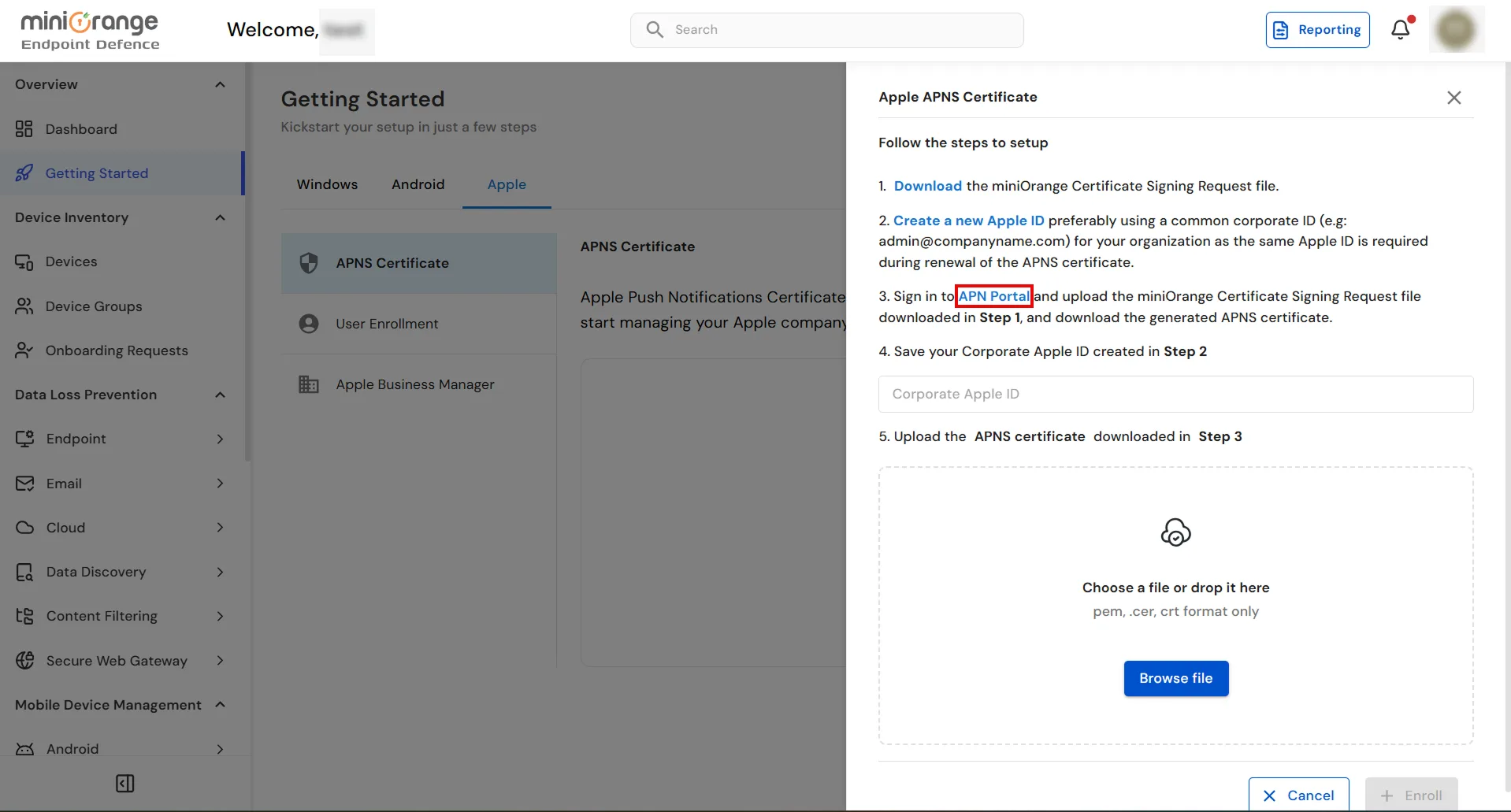Screen dimensions: 1511x812
Task: Switch to the Android tab
Action: pyautogui.click(x=418, y=184)
